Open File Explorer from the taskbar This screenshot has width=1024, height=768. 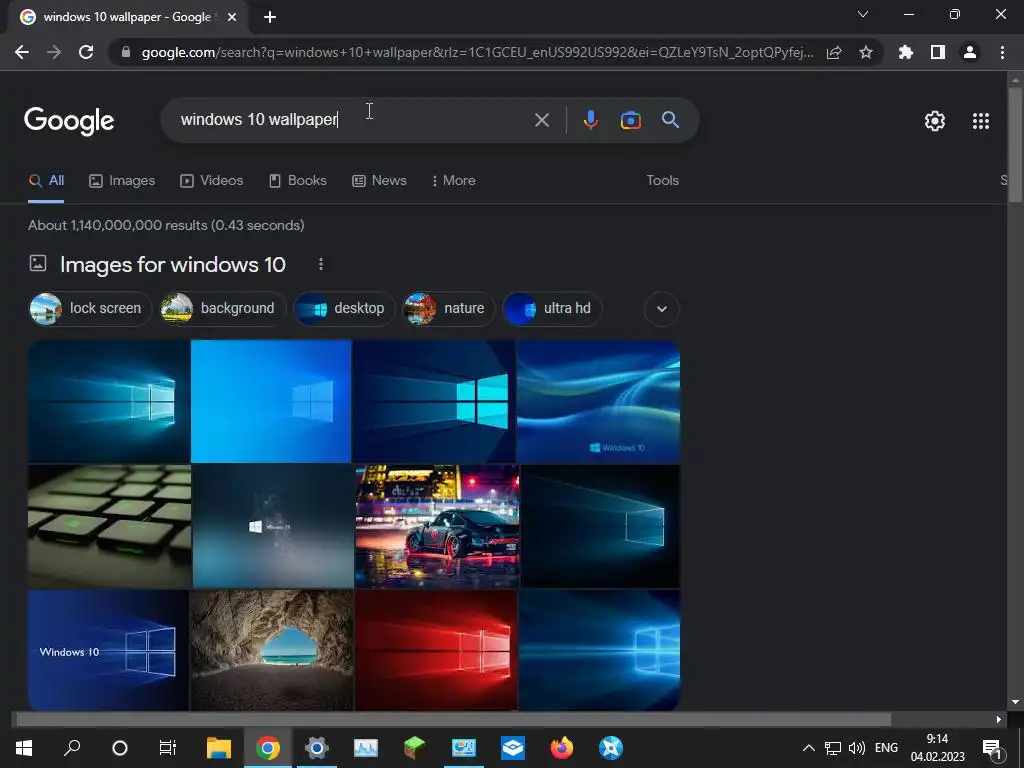coord(219,748)
